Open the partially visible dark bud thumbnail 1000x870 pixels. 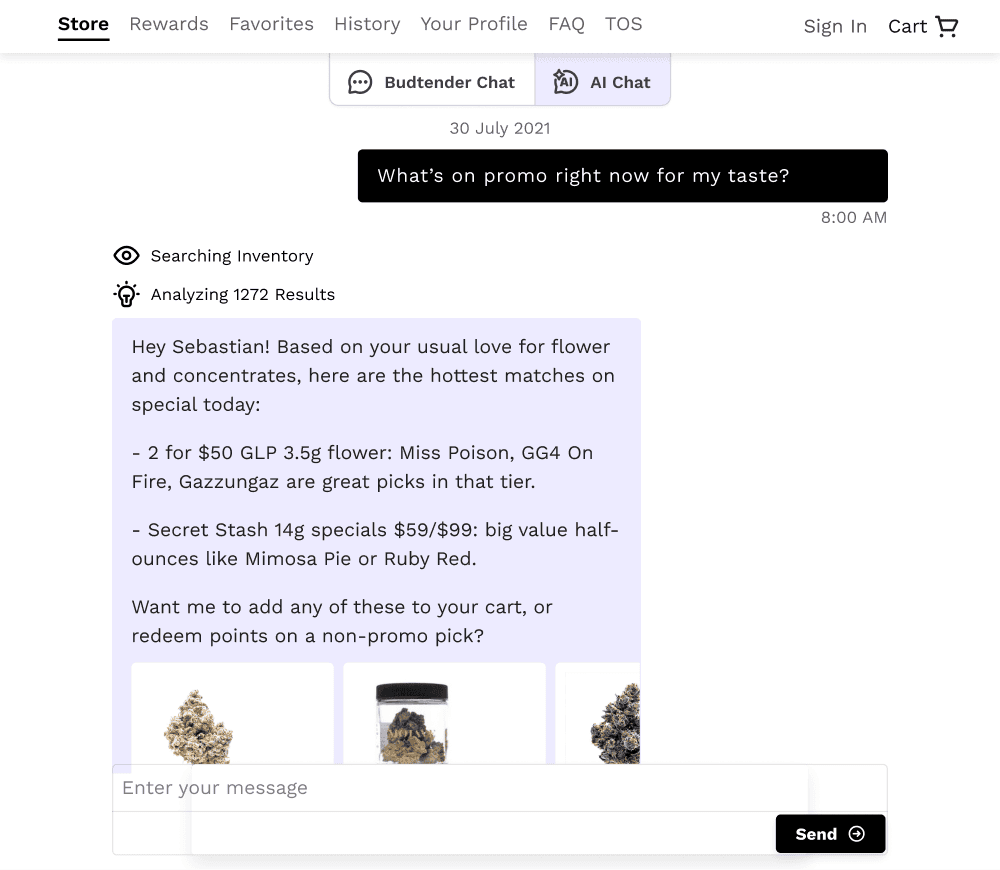pyautogui.click(x=598, y=713)
